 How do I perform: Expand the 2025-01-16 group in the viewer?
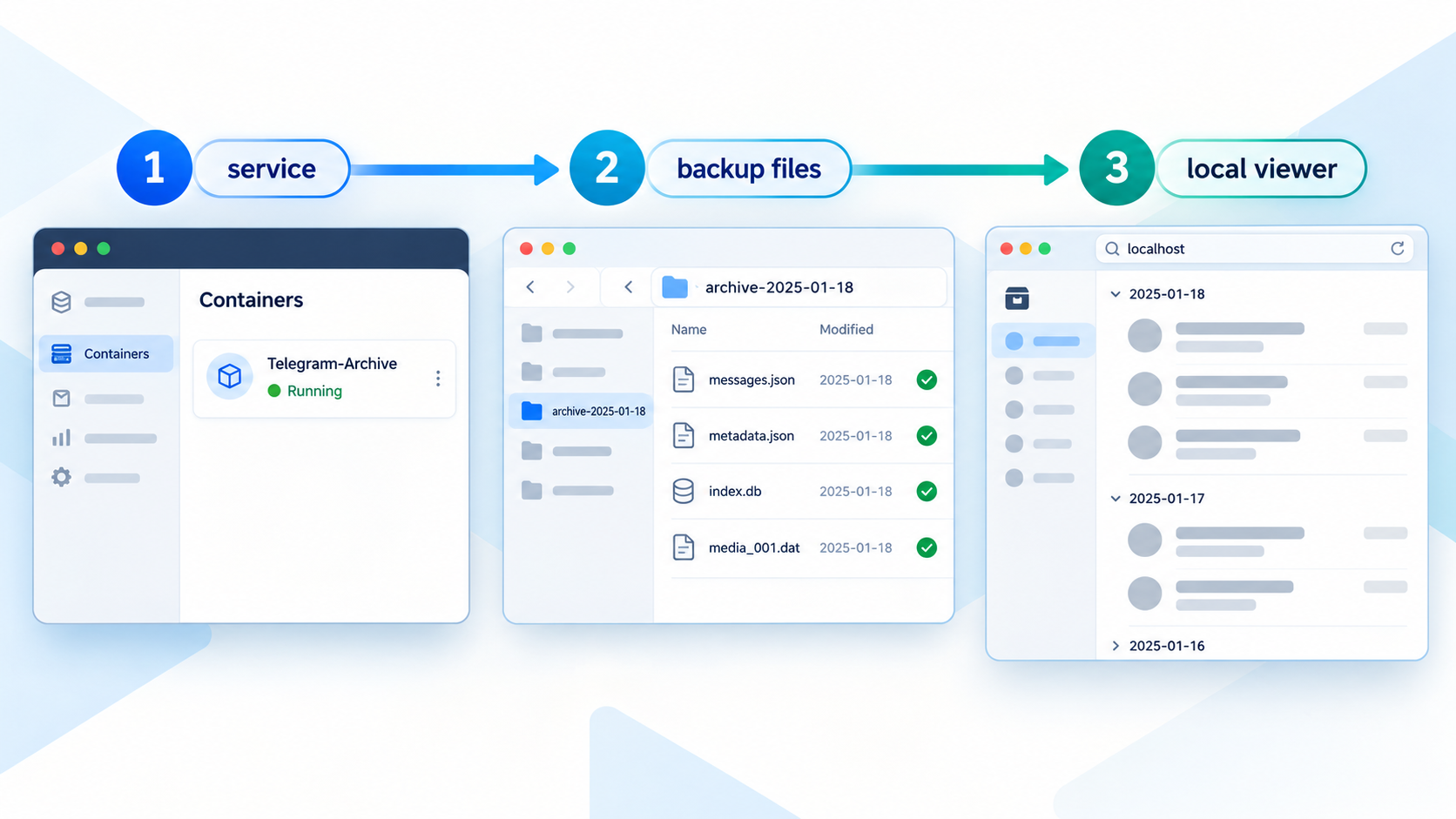pos(1116,646)
